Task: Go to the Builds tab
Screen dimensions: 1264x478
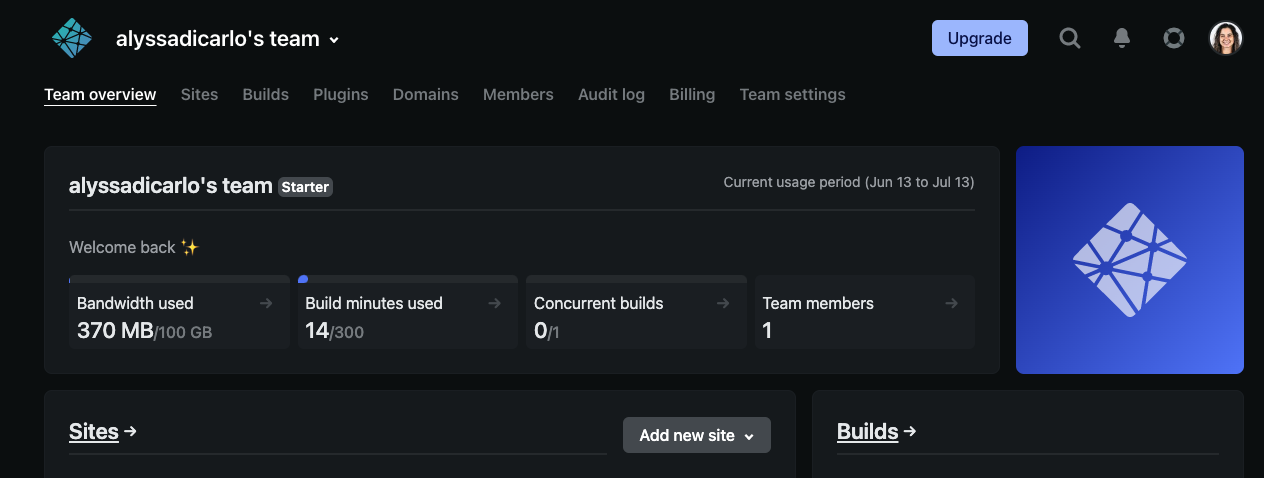Action: (x=265, y=95)
